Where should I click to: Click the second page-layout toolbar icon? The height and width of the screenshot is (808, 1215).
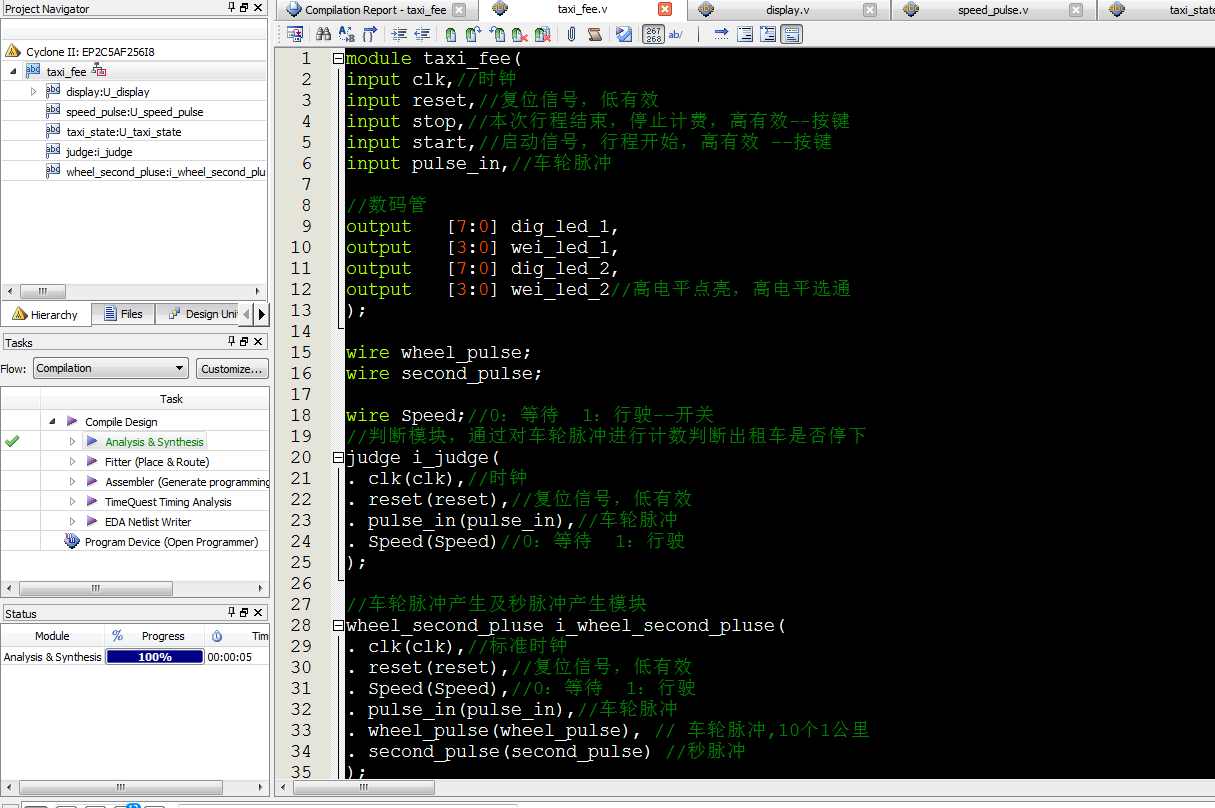(768, 34)
